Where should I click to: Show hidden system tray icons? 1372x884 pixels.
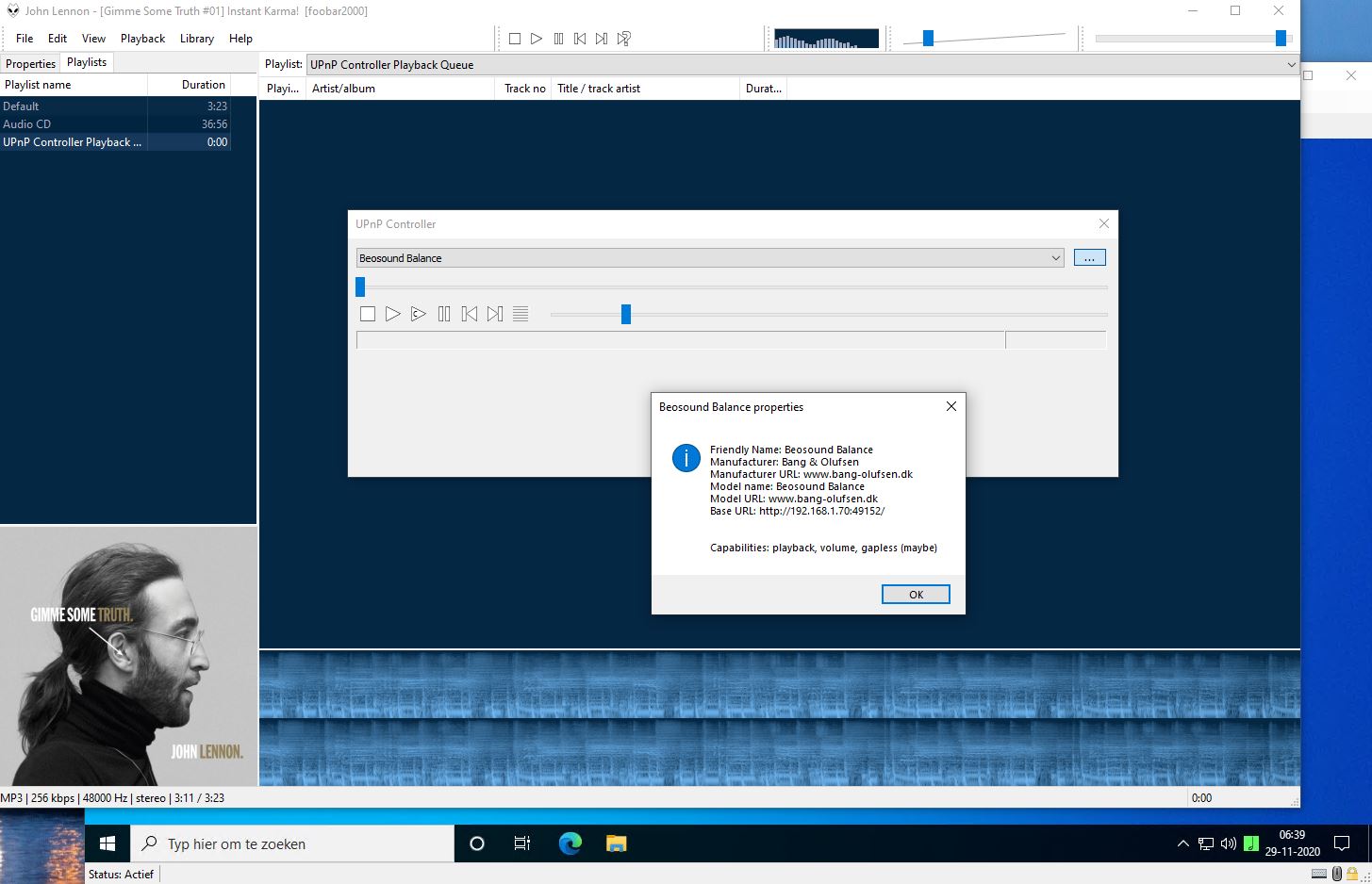tap(1182, 843)
